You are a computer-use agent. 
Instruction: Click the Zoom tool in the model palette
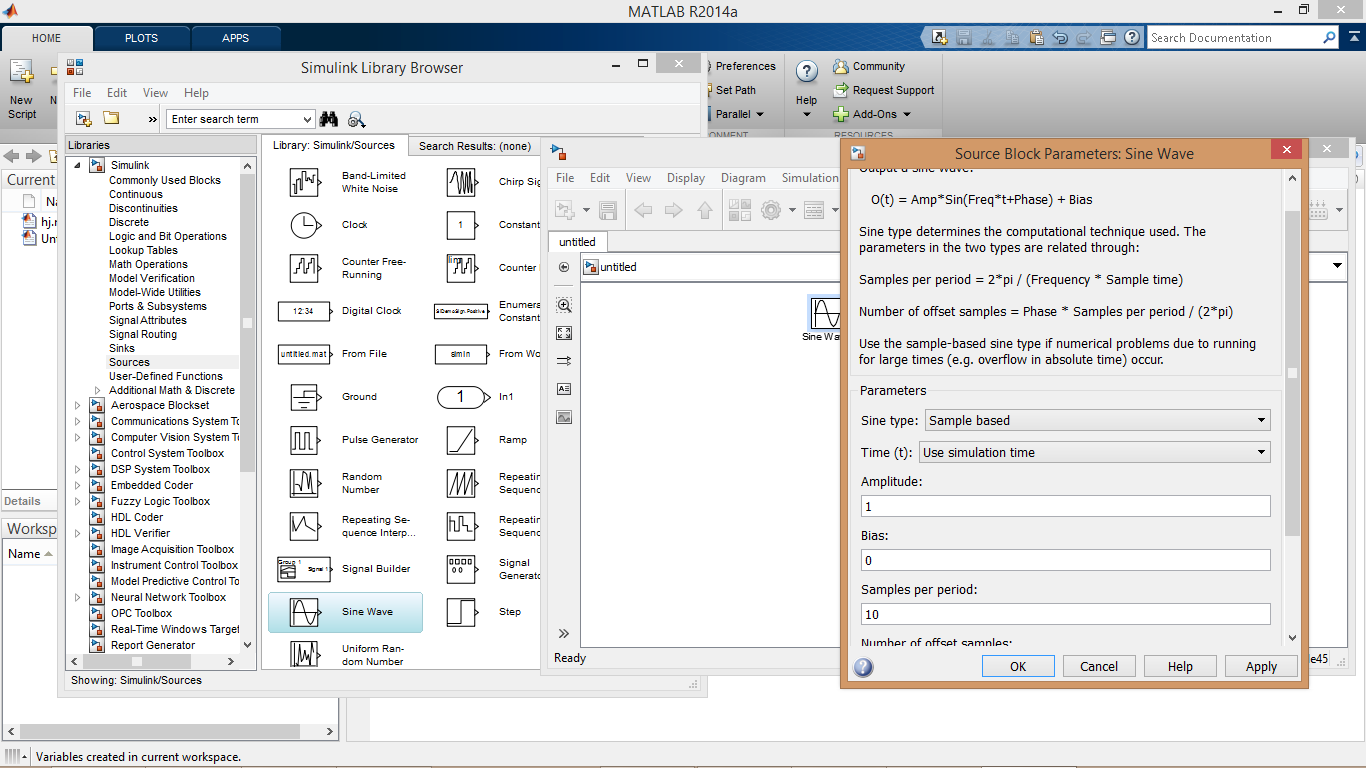564,306
